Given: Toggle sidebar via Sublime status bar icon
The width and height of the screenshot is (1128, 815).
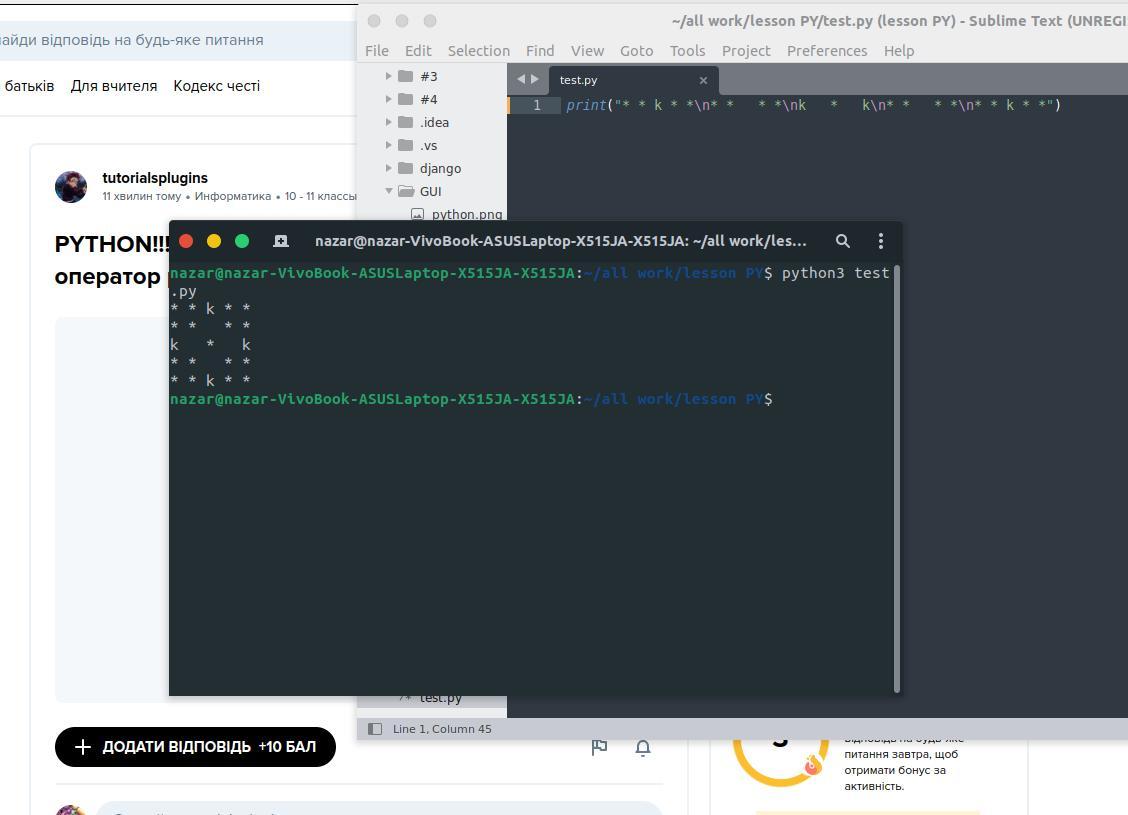Looking at the screenshot, I should (x=375, y=729).
